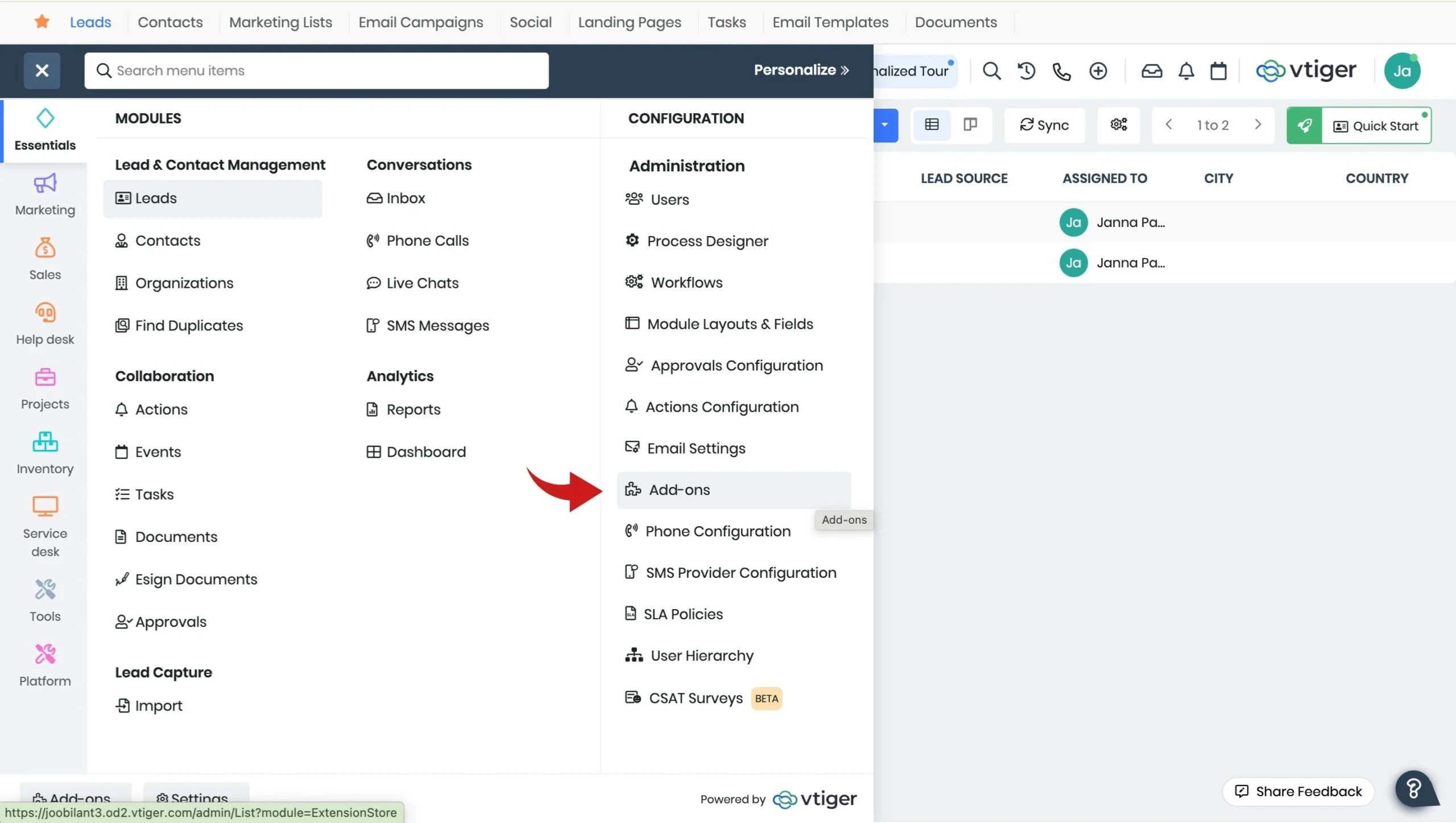
Task: Click Share Feedback button
Action: [x=1298, y=791]
